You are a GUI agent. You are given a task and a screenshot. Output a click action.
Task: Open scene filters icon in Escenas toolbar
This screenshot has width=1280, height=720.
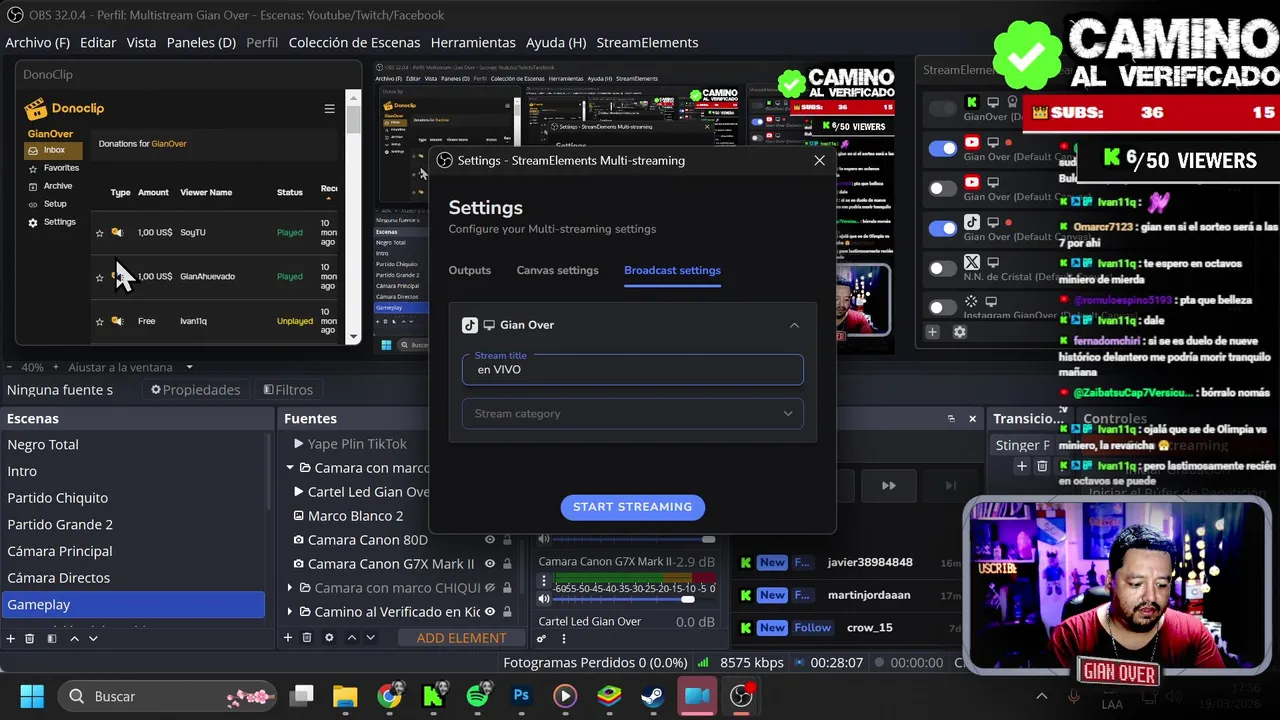[52, 638]
